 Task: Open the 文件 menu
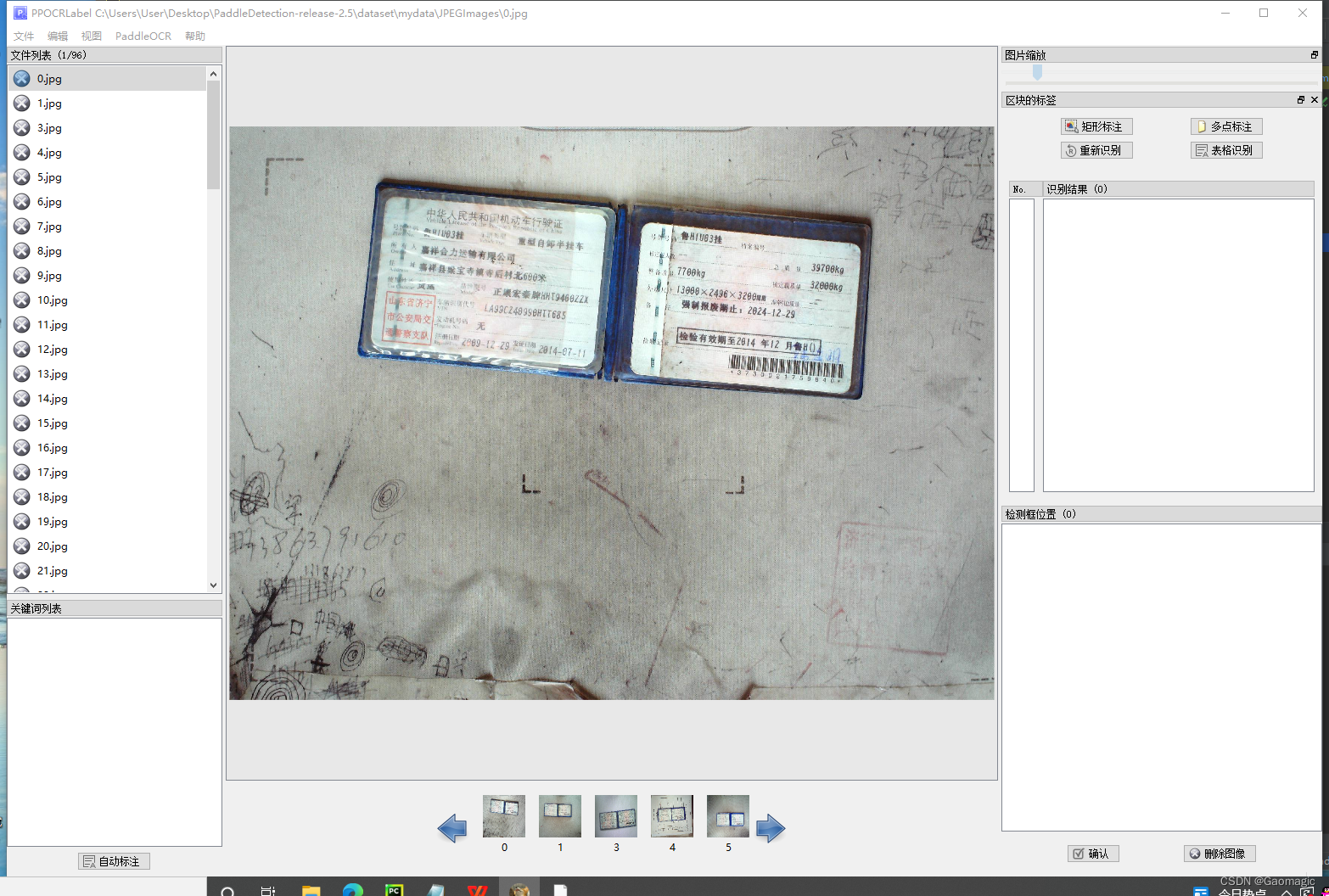(24, 36)
